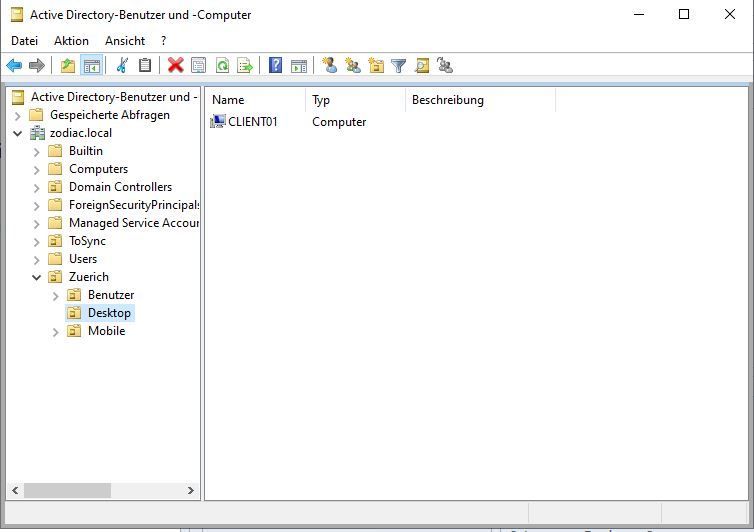Open filter options funnel icon
This screenshot has width=754, height=532.
(x=399, y=65)
